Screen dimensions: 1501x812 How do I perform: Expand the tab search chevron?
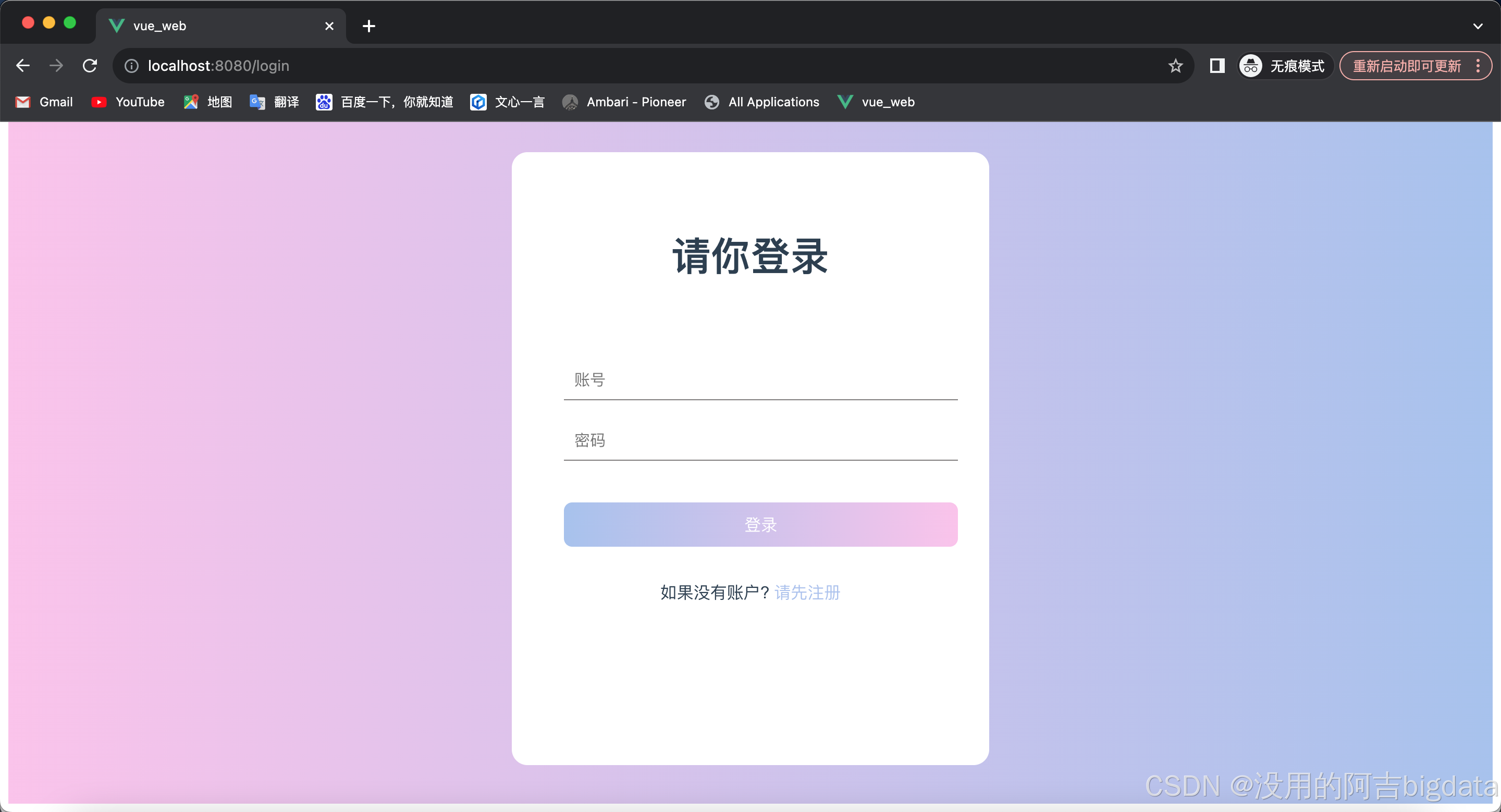(x=1478, y=26)
